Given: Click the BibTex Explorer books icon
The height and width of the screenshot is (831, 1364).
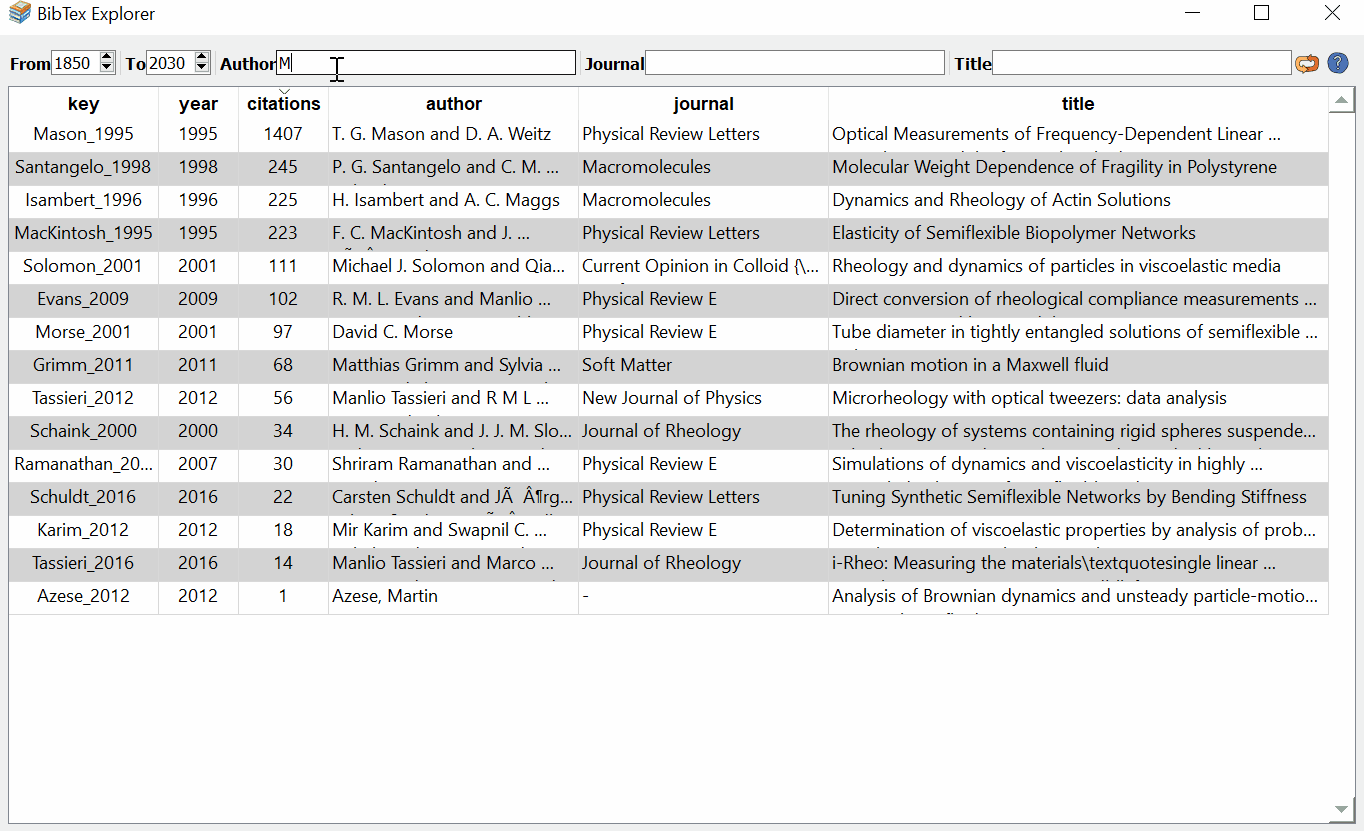Looking at the screenshot, I should (20, 14).
